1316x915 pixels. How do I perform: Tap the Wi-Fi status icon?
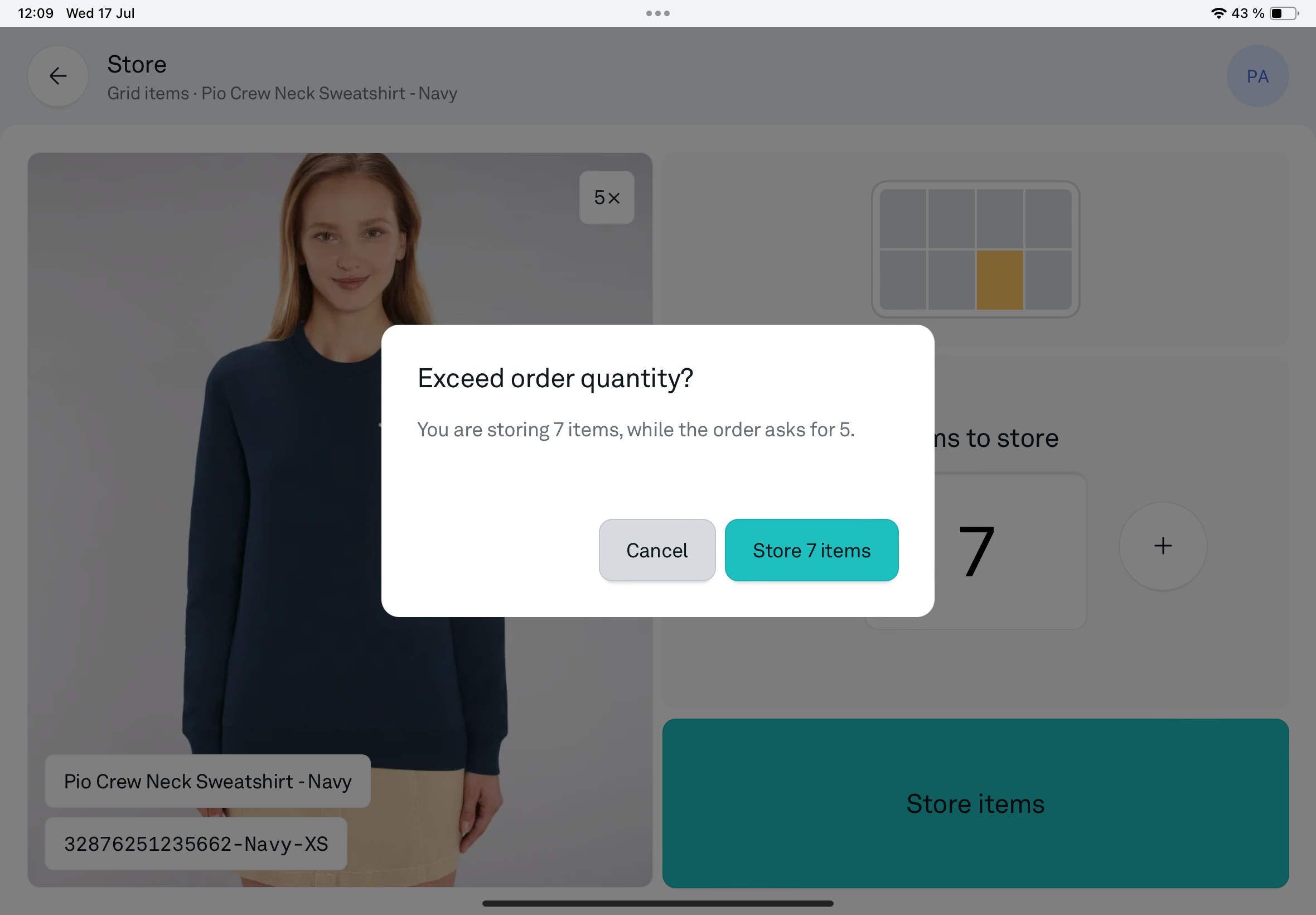click(1218, 13)
